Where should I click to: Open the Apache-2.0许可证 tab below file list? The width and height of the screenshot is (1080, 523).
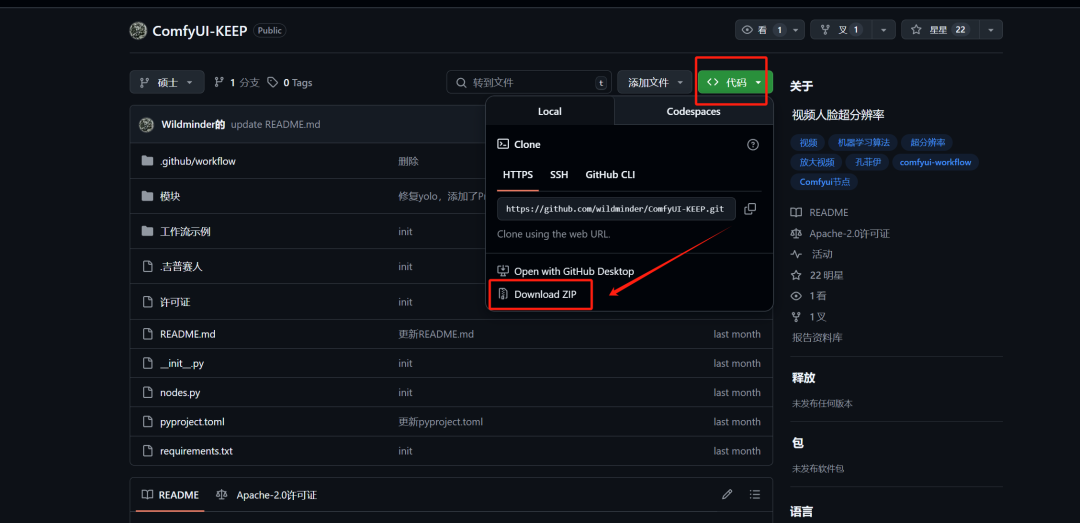(x=266, y=495)
